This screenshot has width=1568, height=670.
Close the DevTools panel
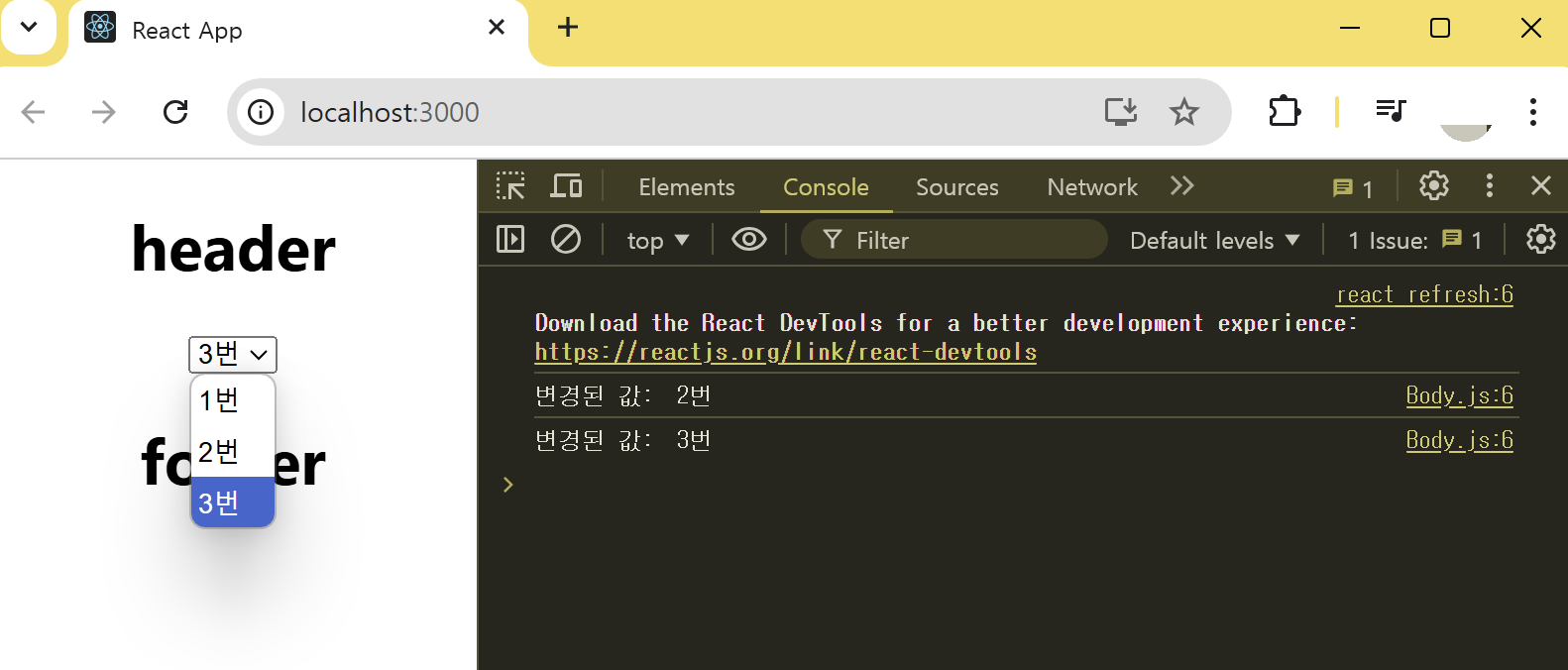[x=1541, y=185]
